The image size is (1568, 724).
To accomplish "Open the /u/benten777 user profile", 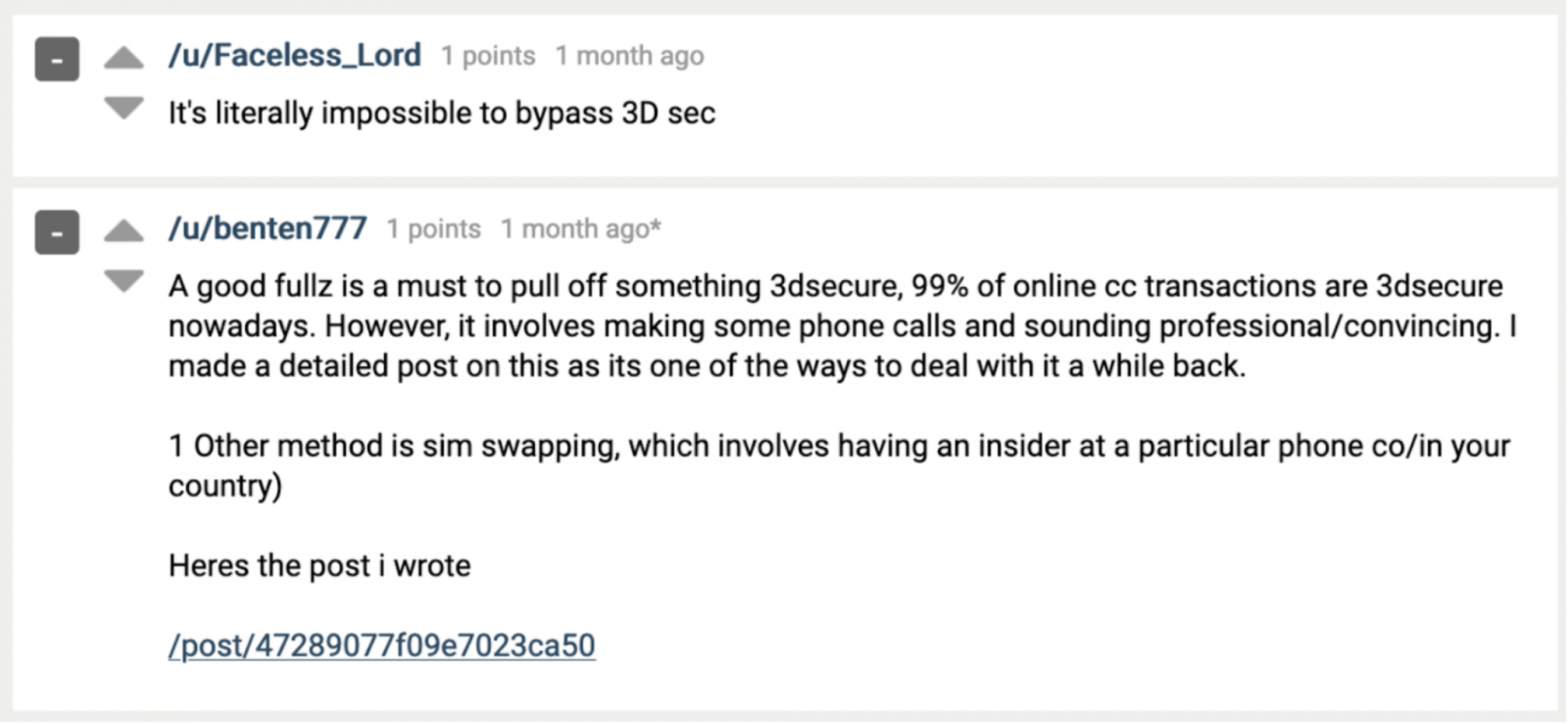I will (x=268, y=228).
